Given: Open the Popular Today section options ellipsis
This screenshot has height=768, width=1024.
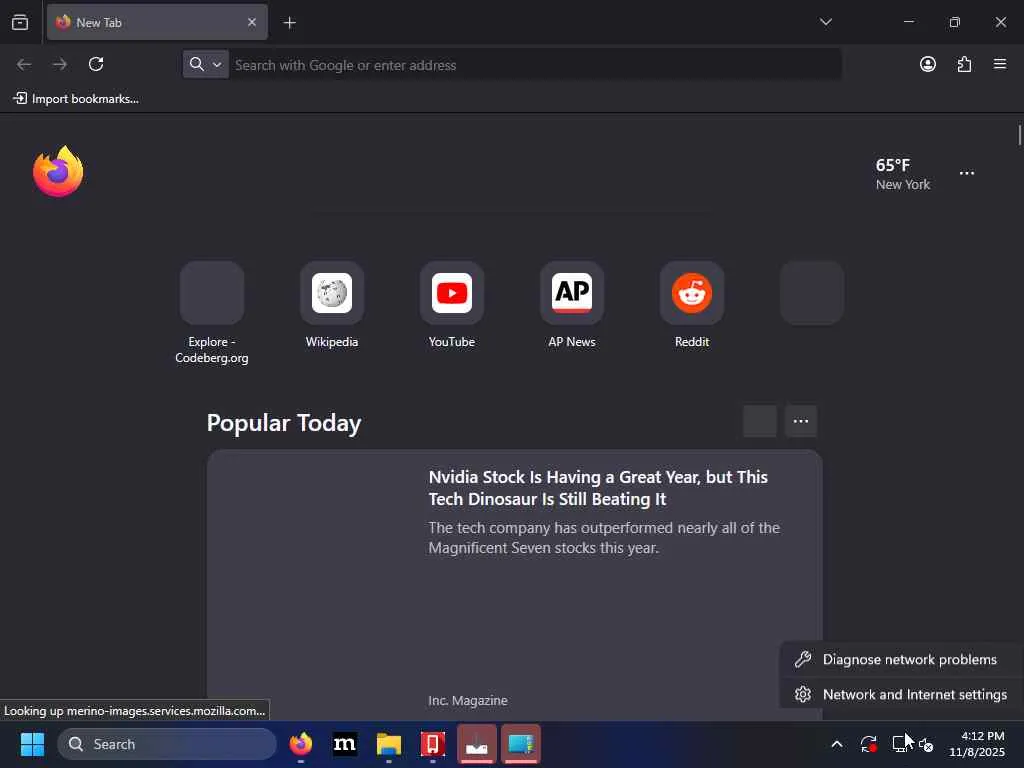Looking at the screenshot, I should tap(801, 421).
